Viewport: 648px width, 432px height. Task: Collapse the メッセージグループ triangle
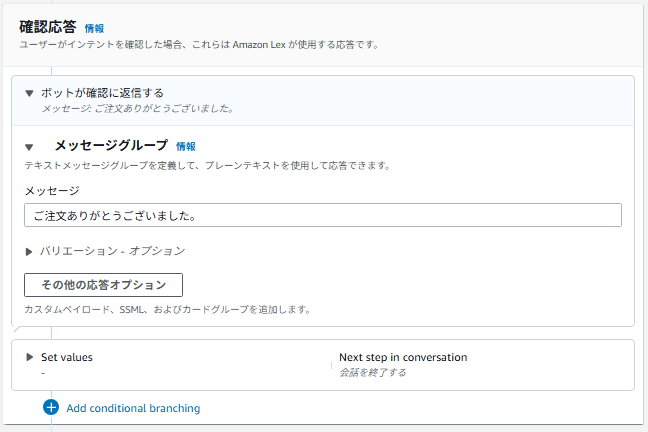[x=30, y=146]
